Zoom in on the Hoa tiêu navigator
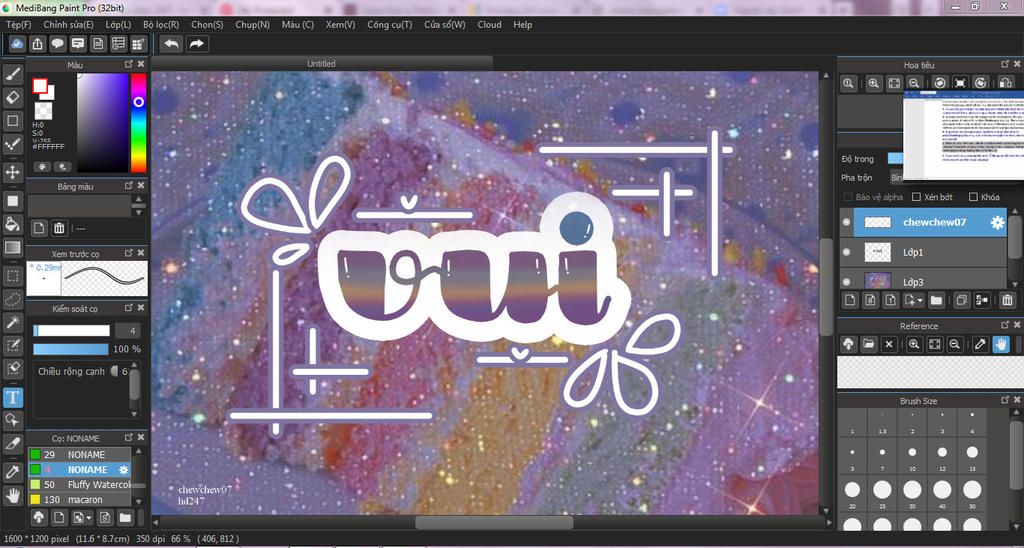Screen dimensions: 1024x548 [874, 83]
